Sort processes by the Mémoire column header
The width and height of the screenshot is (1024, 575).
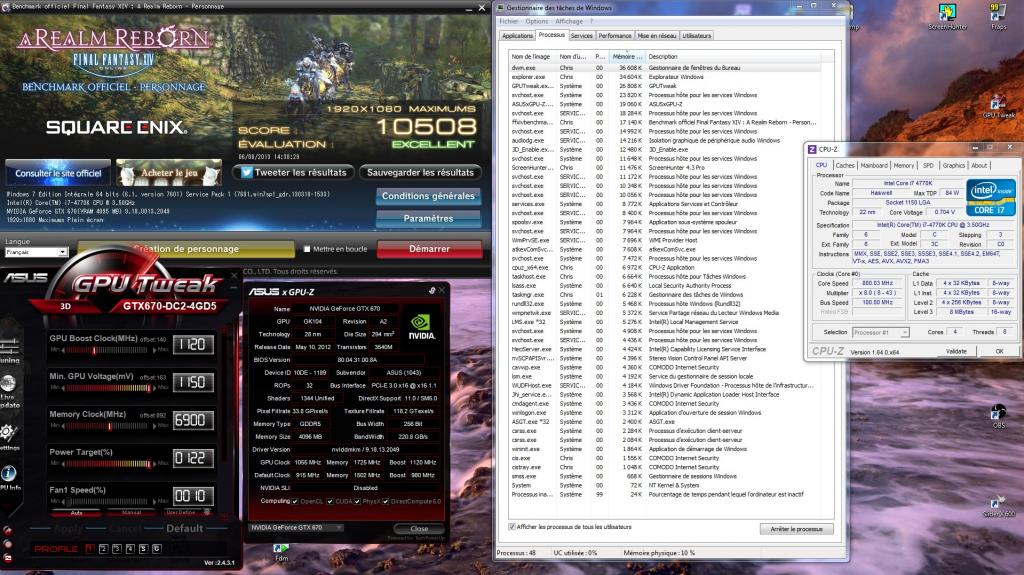coord(623,56)
